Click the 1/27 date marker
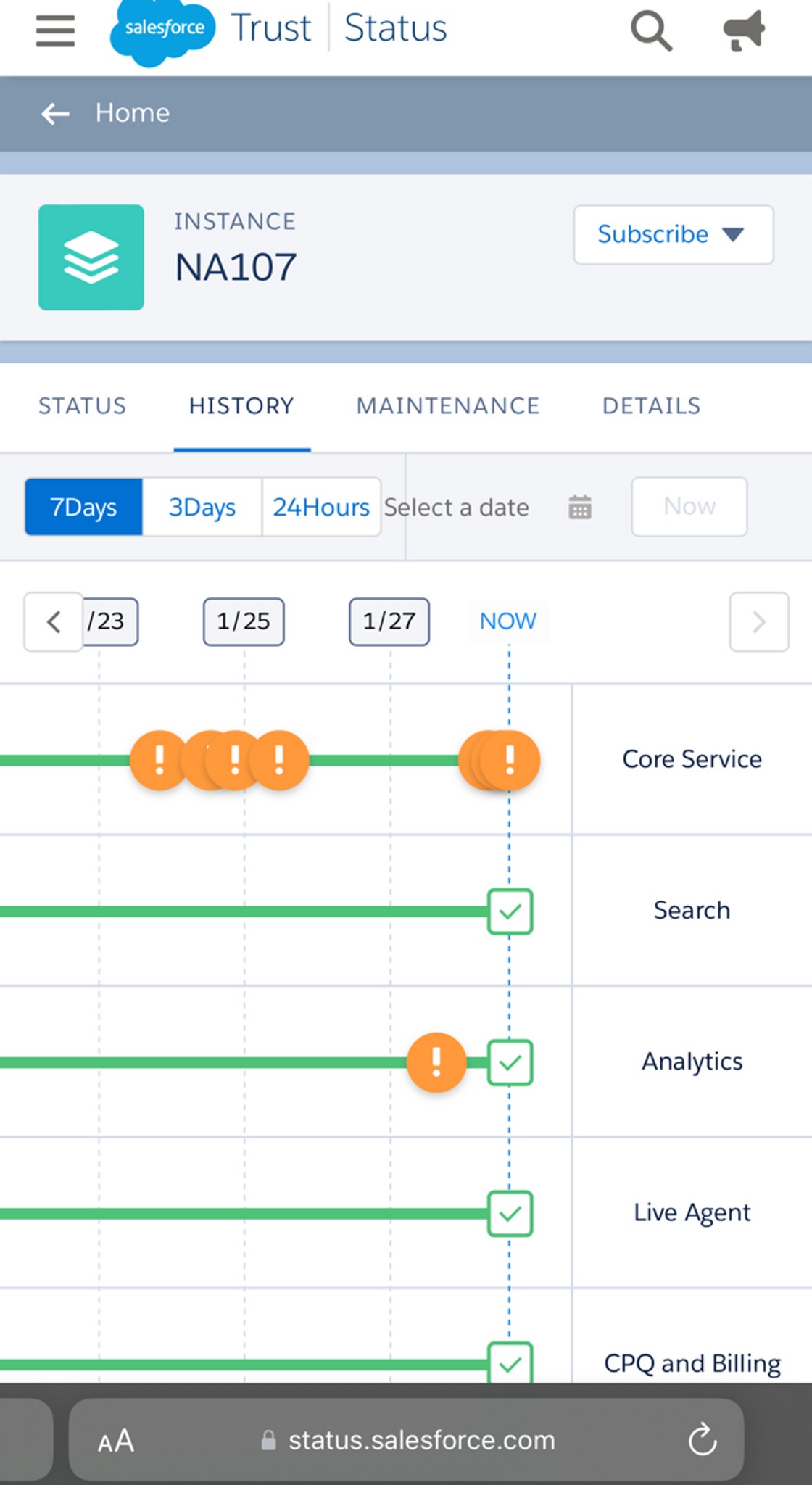Screen dimensions: 812x1485 (x=389, y=621)
